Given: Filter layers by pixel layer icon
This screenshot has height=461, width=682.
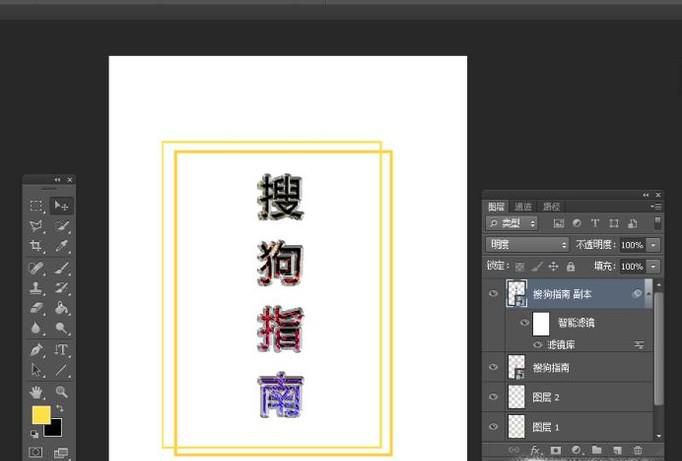Looking at the screenshot, I should [558, 224].
